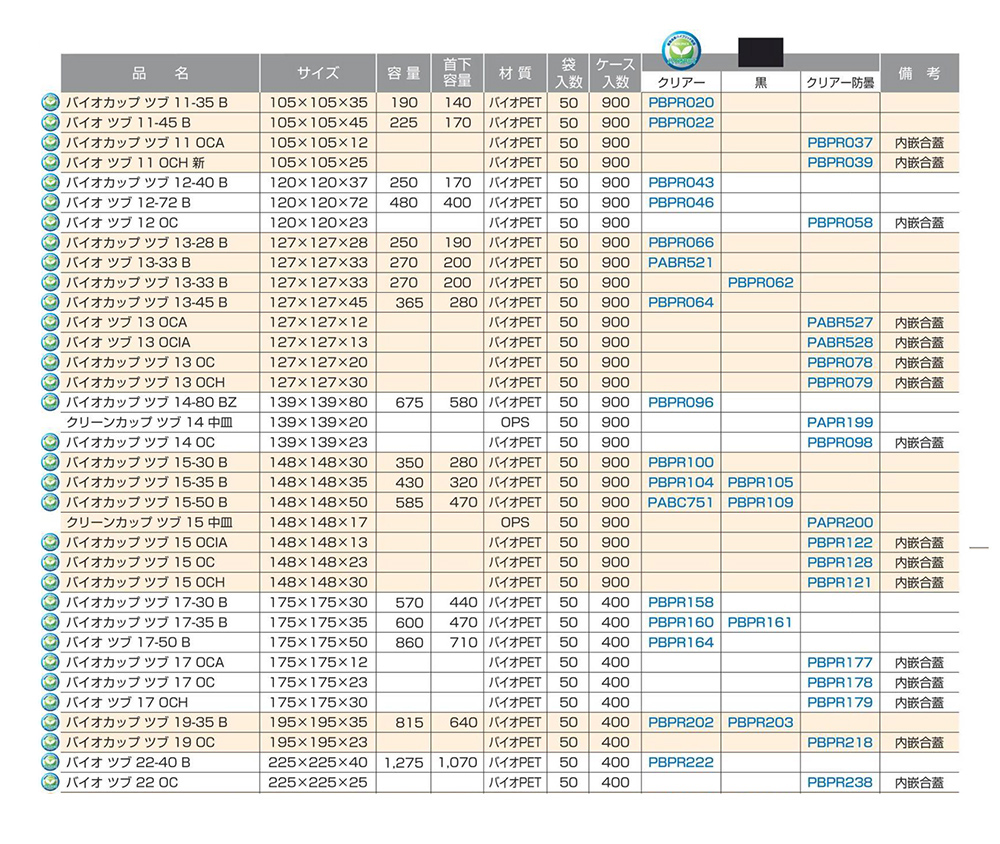1000x844 pixels.
Task: Open product code PBPR062 in black column
Action: point(760,282)
